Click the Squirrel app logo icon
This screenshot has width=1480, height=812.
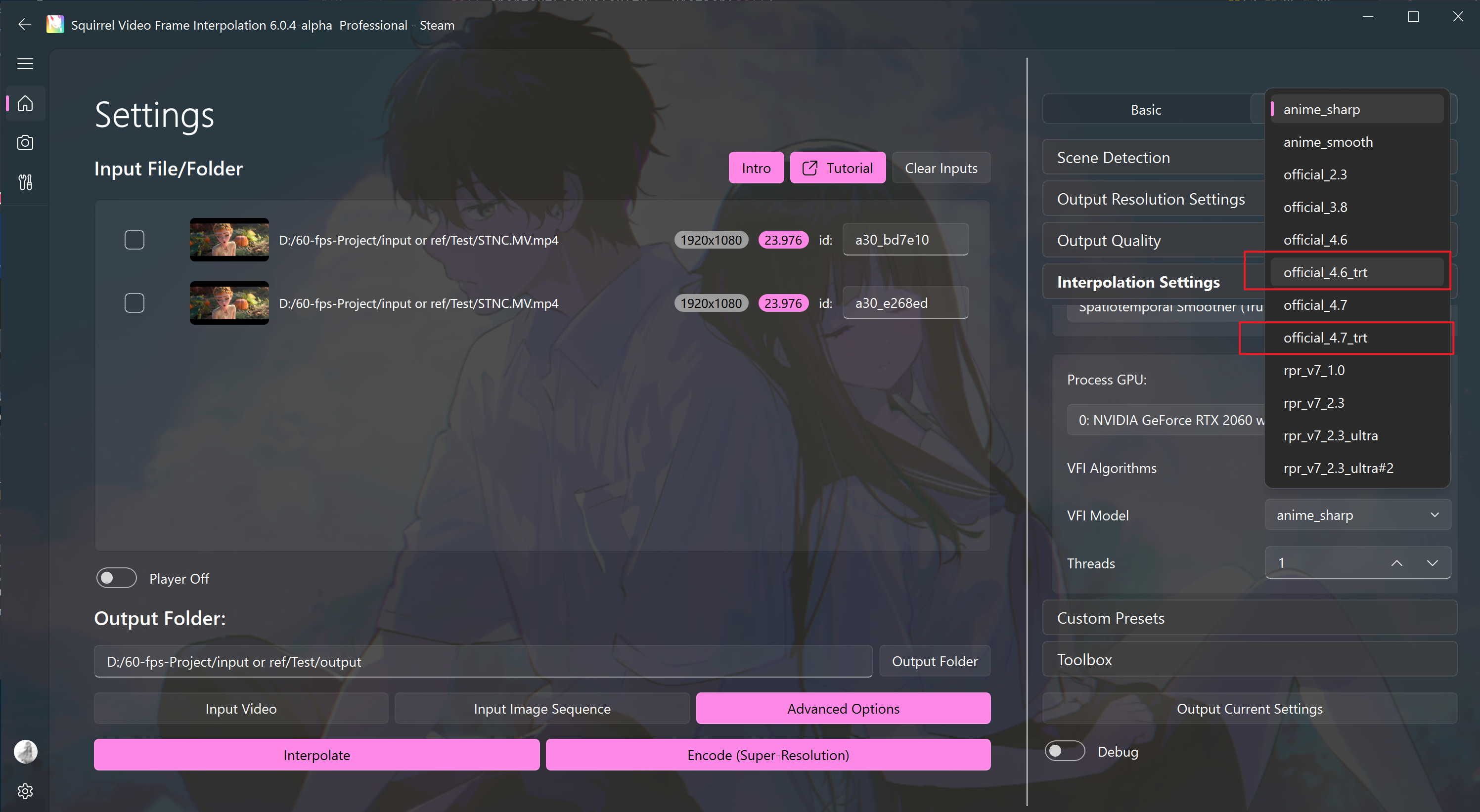point(55,24)
